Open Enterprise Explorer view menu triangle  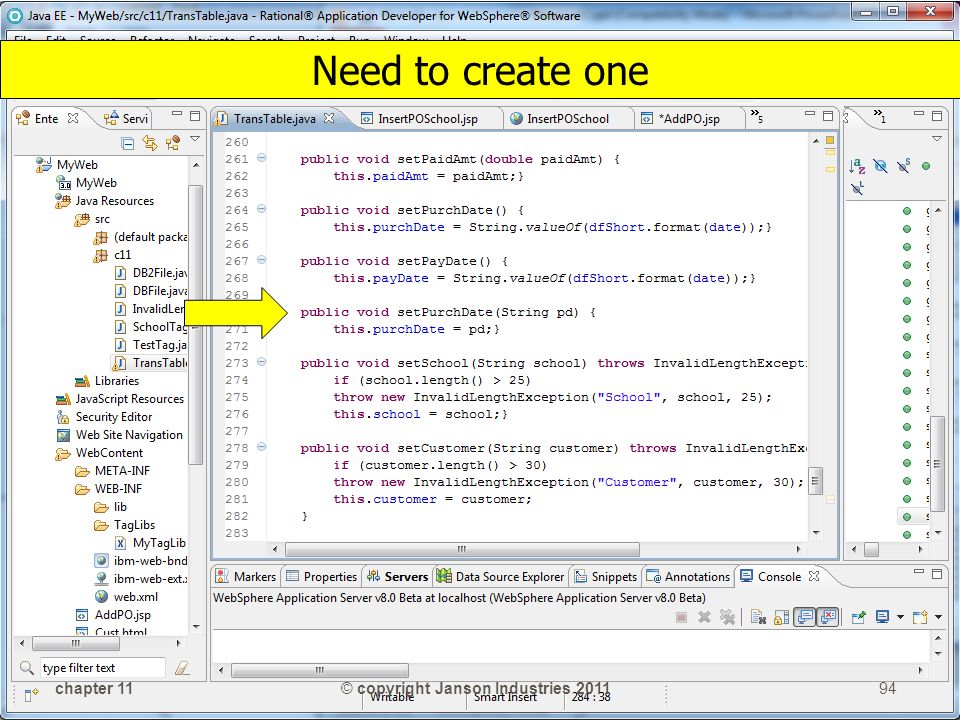click(195, 139)
